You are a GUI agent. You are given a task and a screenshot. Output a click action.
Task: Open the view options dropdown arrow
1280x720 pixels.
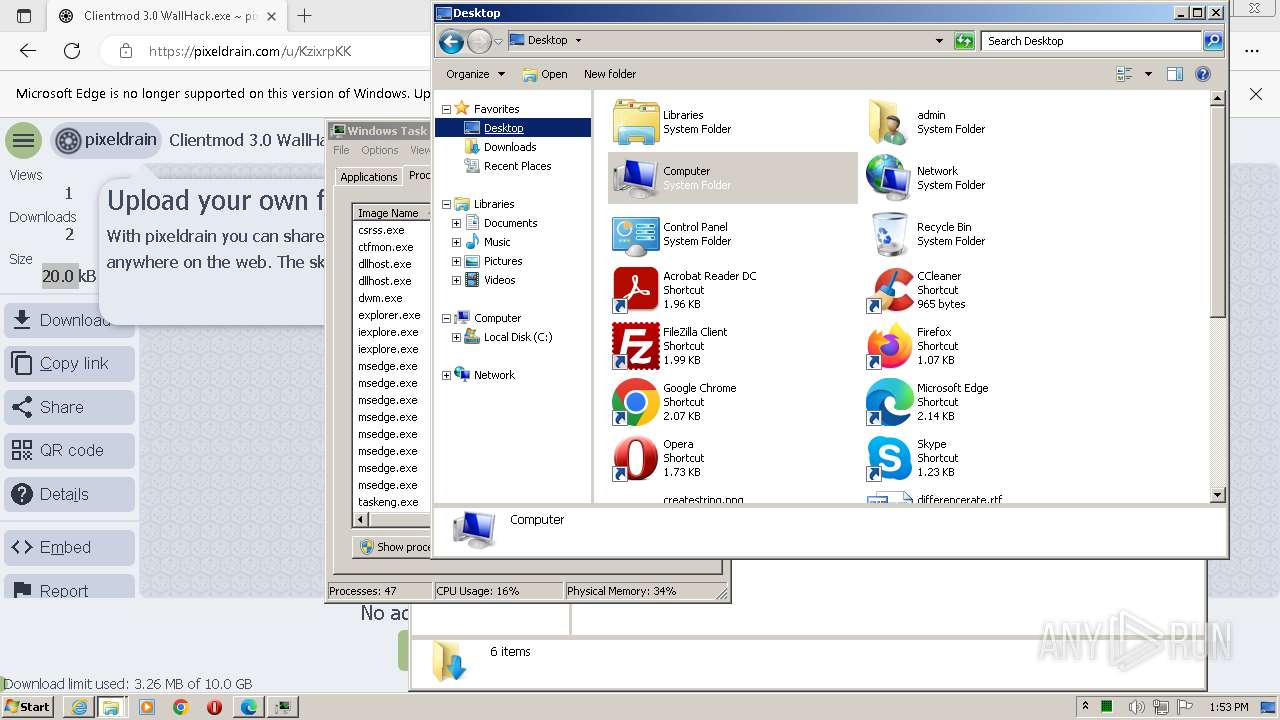1148,74
